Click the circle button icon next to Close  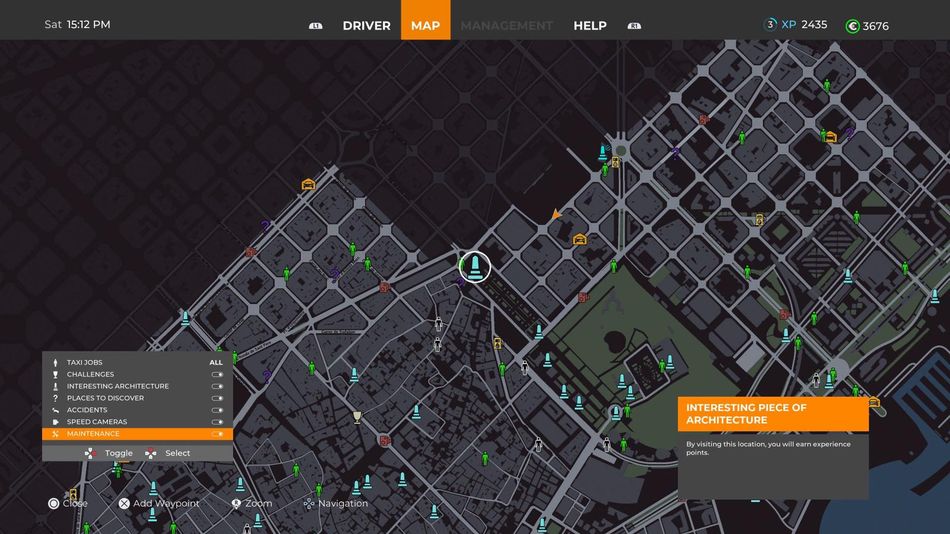tap(53, 504)
